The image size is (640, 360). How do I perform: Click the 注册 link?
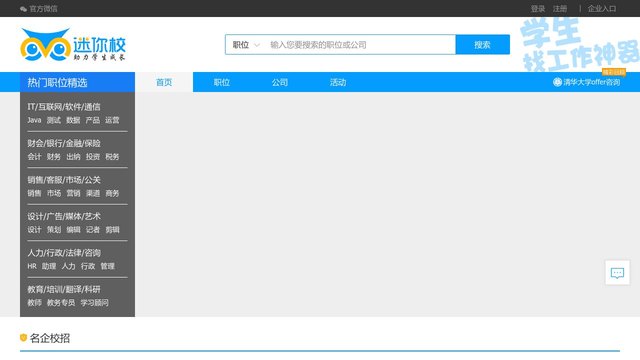coord(560,9)
